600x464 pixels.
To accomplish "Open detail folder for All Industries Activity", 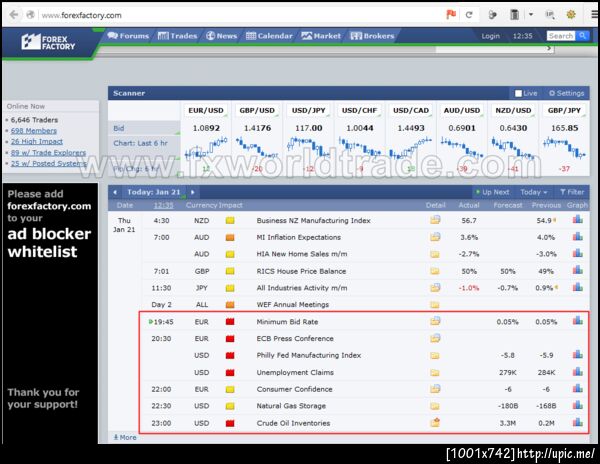I will click(x=435, y=287).
